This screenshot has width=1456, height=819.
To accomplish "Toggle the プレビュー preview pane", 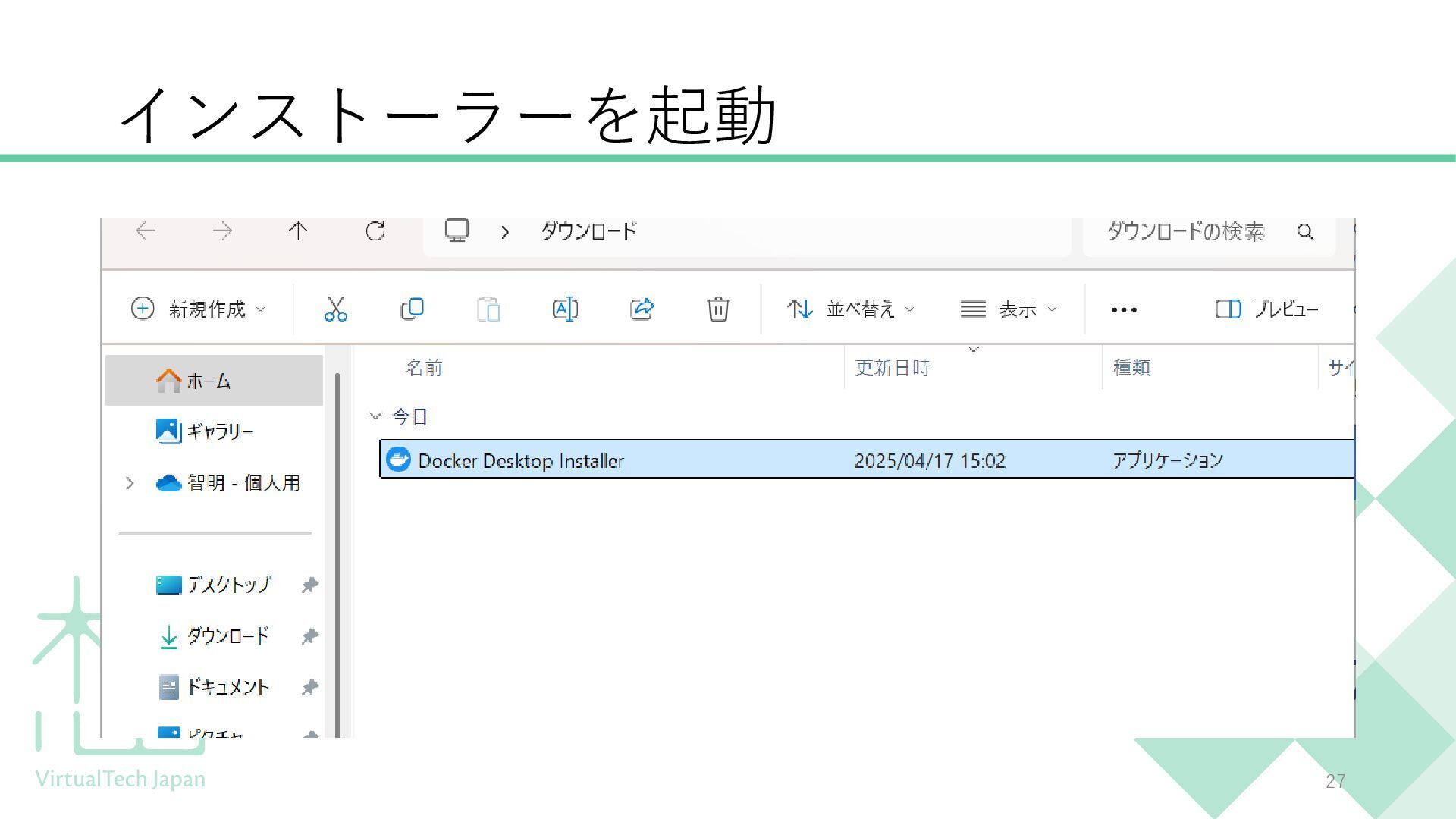I will point(1266,309).
